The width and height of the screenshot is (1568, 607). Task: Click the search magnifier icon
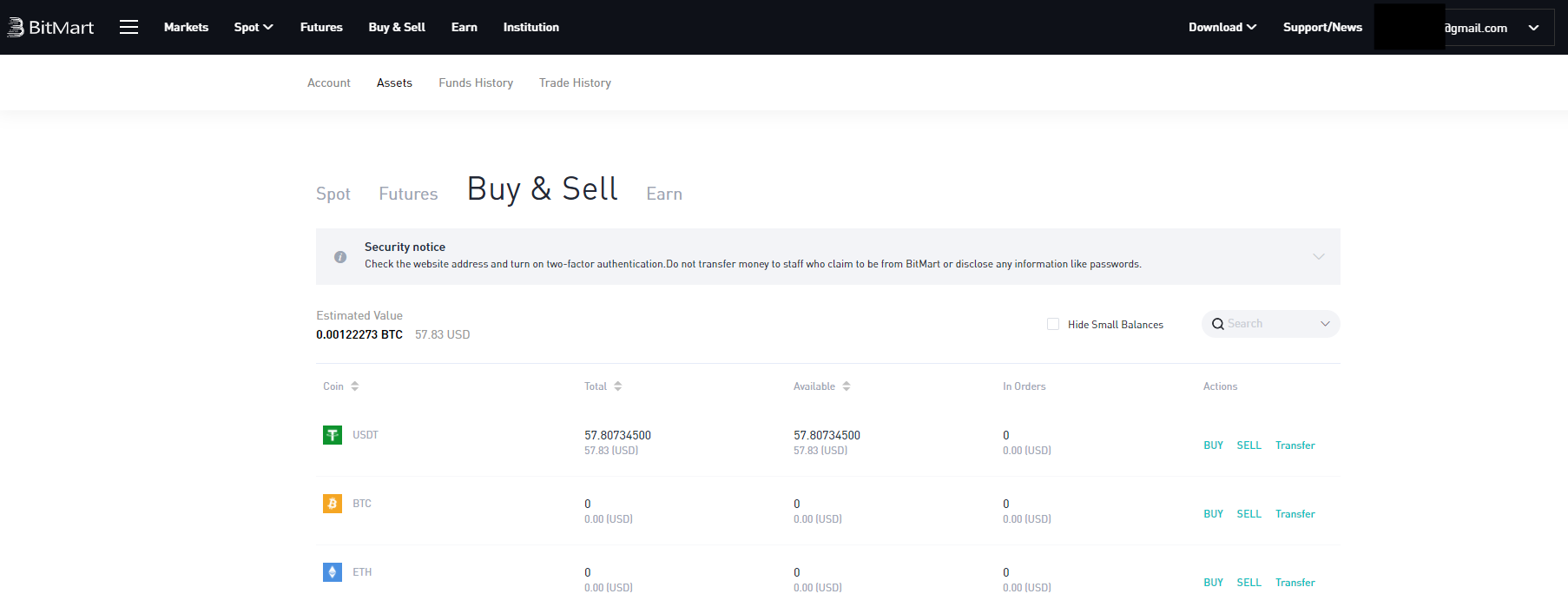[1218, 324]
